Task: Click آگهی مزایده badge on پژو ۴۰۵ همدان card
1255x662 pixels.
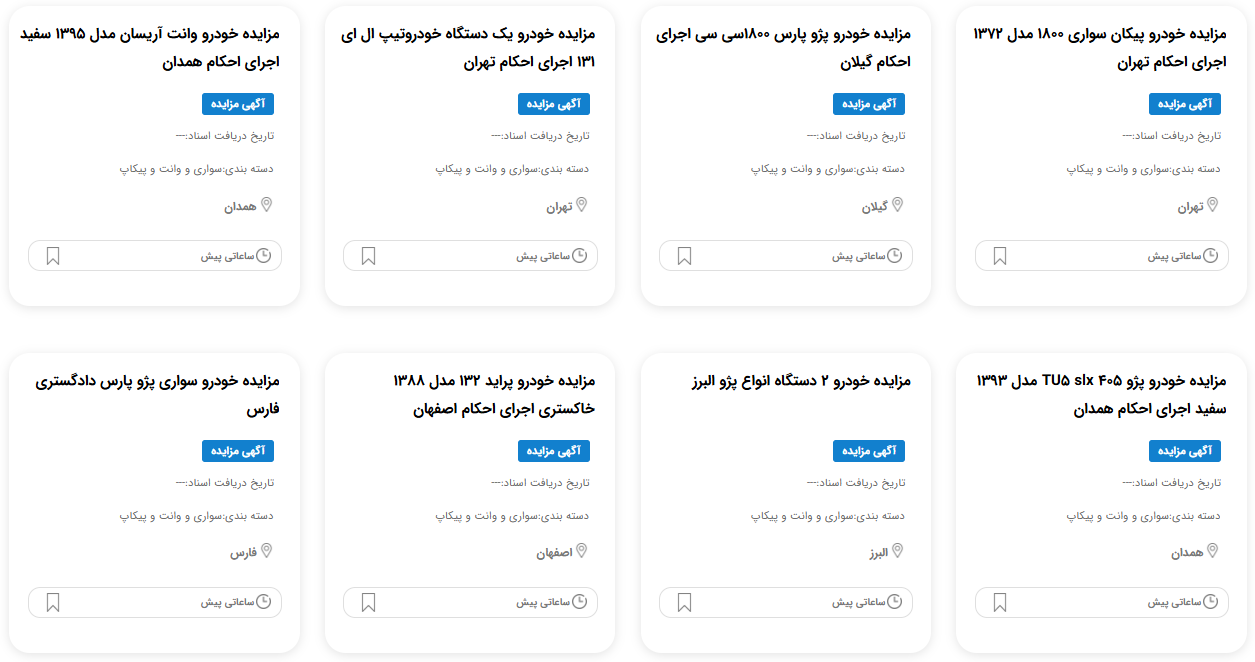Action: coord(1185,451)
